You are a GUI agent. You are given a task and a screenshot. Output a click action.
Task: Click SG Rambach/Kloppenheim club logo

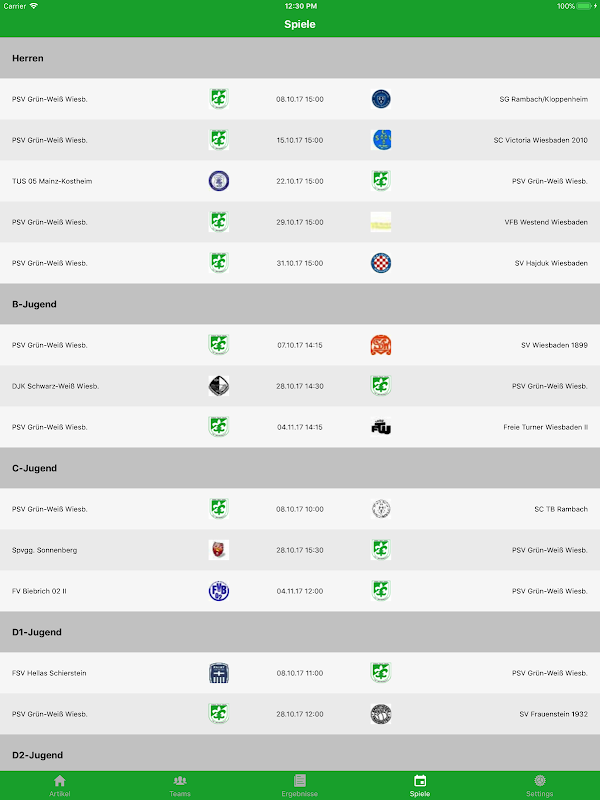tap(381, 99)
